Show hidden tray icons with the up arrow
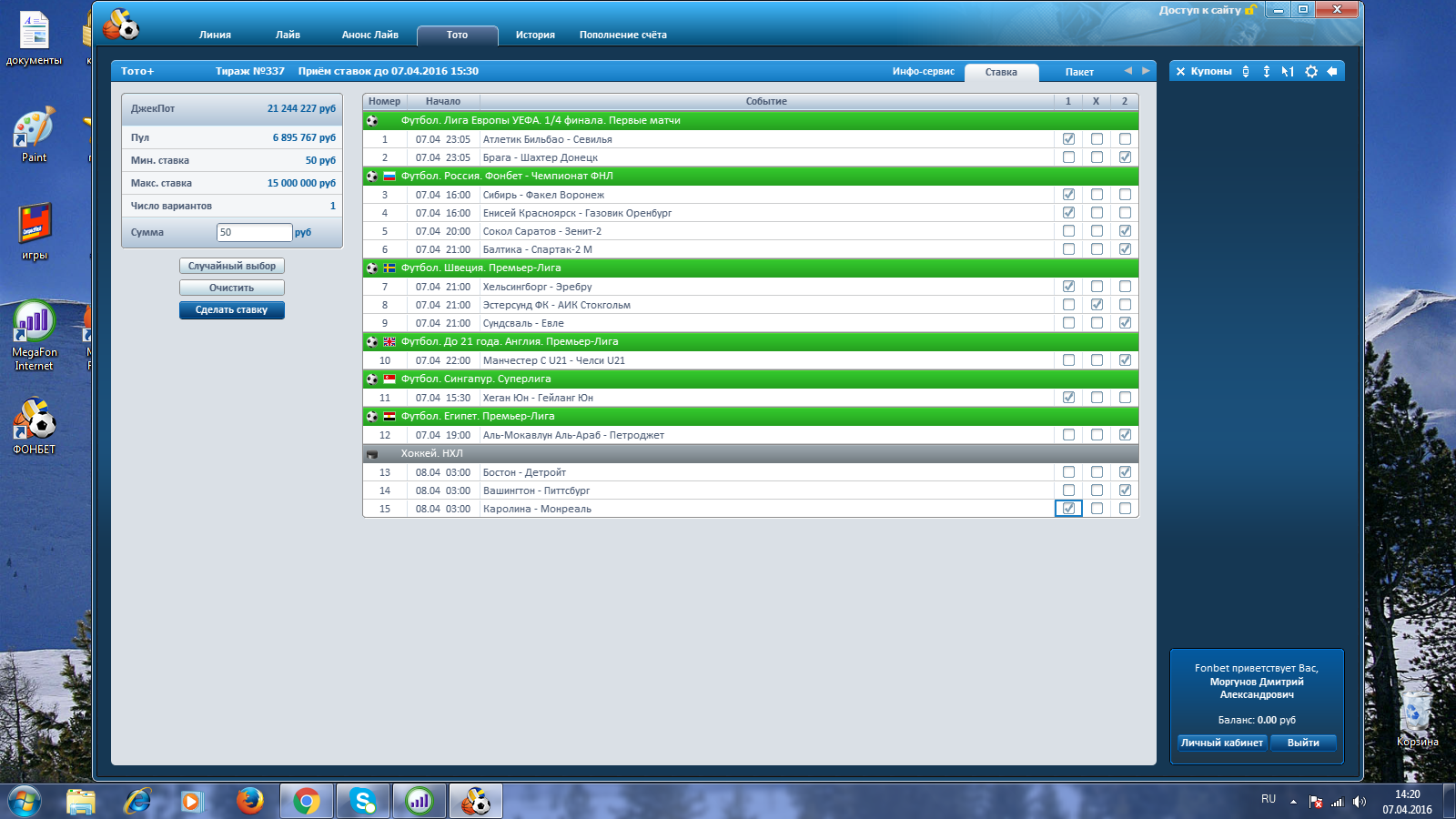 click(1293, 802)
